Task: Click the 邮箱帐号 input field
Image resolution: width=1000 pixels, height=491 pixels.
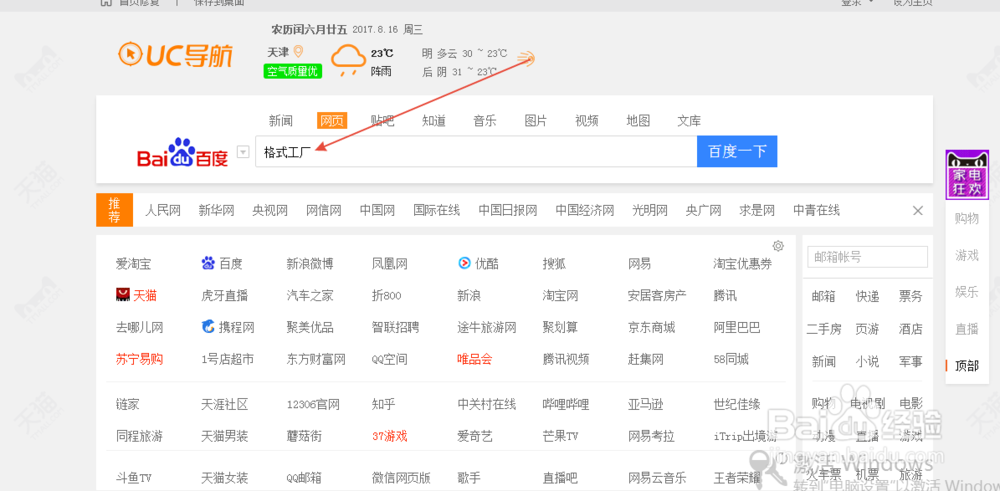Action: pyautogui.click(x=867, y=257)
